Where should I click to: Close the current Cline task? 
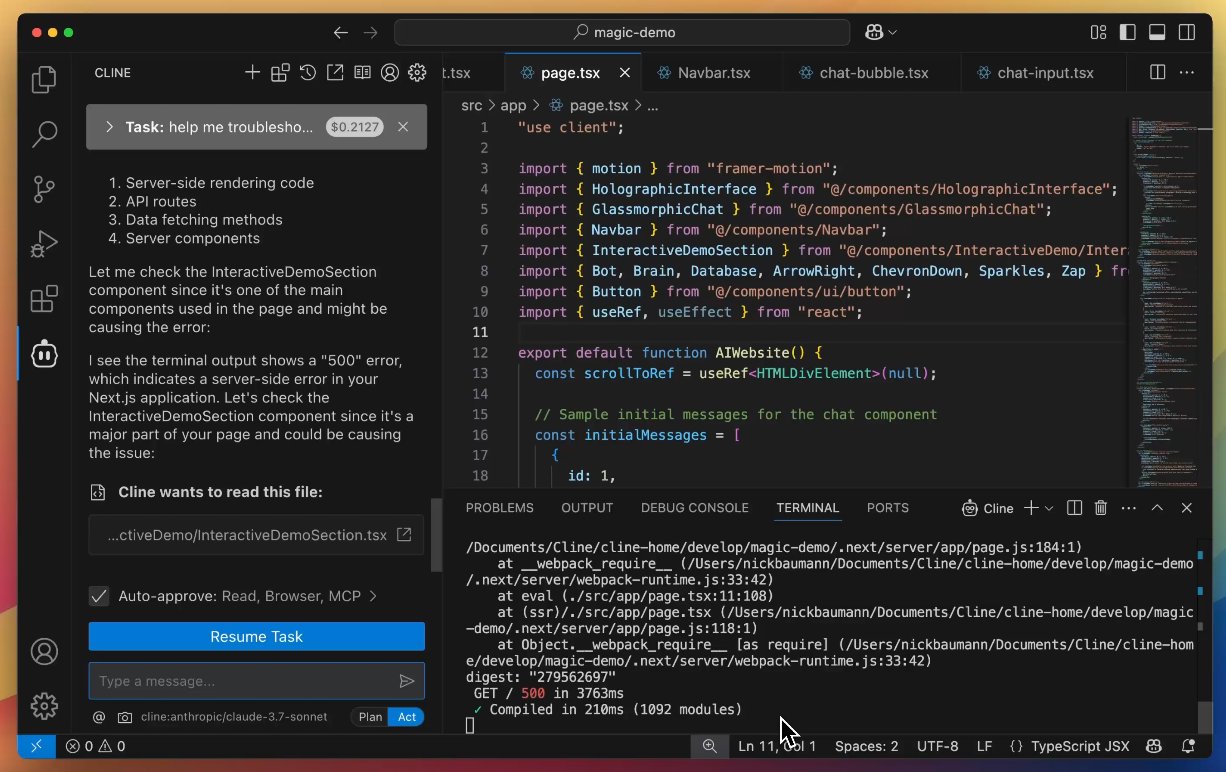pyautogui.click(x=403, y=127)
